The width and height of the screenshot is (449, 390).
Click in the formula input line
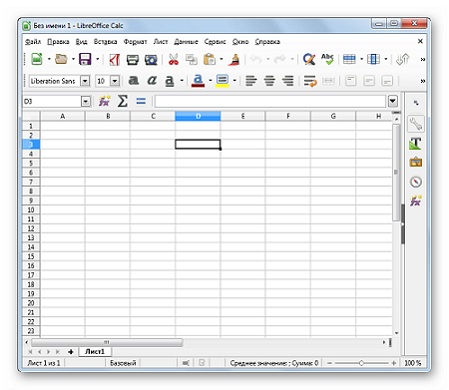270,101
